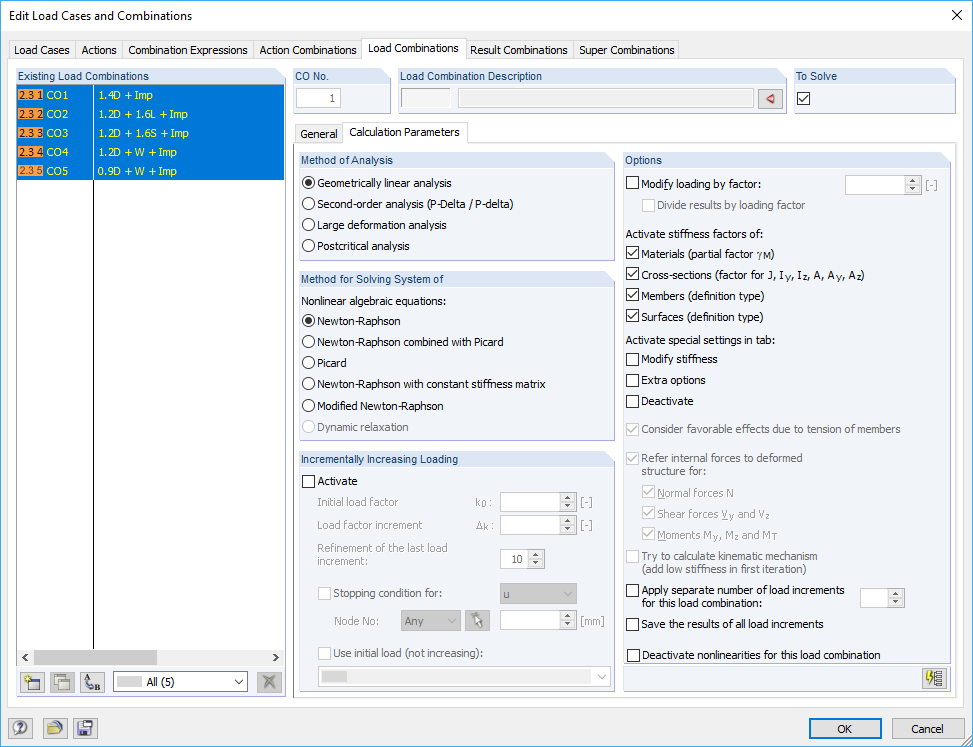The height and width of the screenshot is (747, 973).
Task: Copy the selected load combination
Action: (61, 681)
